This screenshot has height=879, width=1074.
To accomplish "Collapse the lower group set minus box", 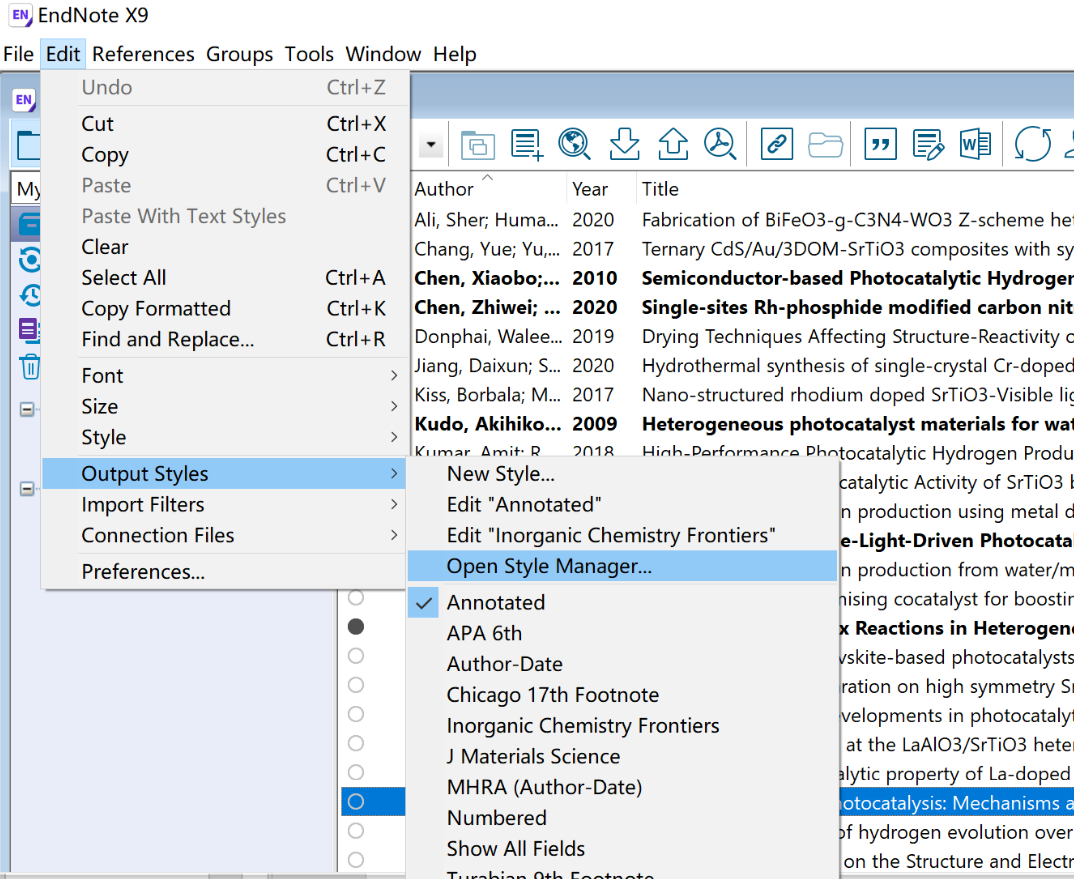I will click(x=27, y=488).
